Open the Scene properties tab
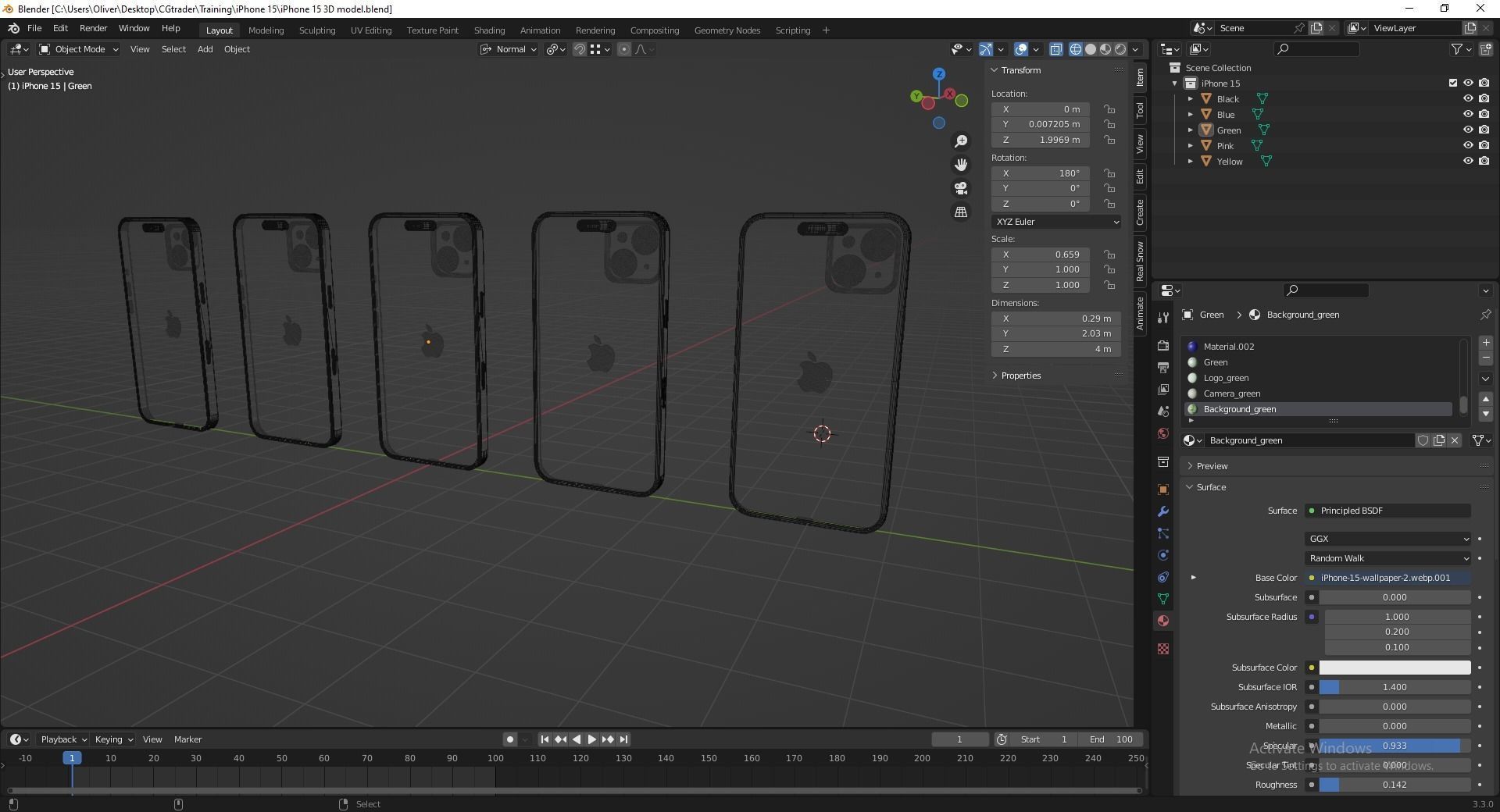Screen dimensions: 1500x812 1163,411
